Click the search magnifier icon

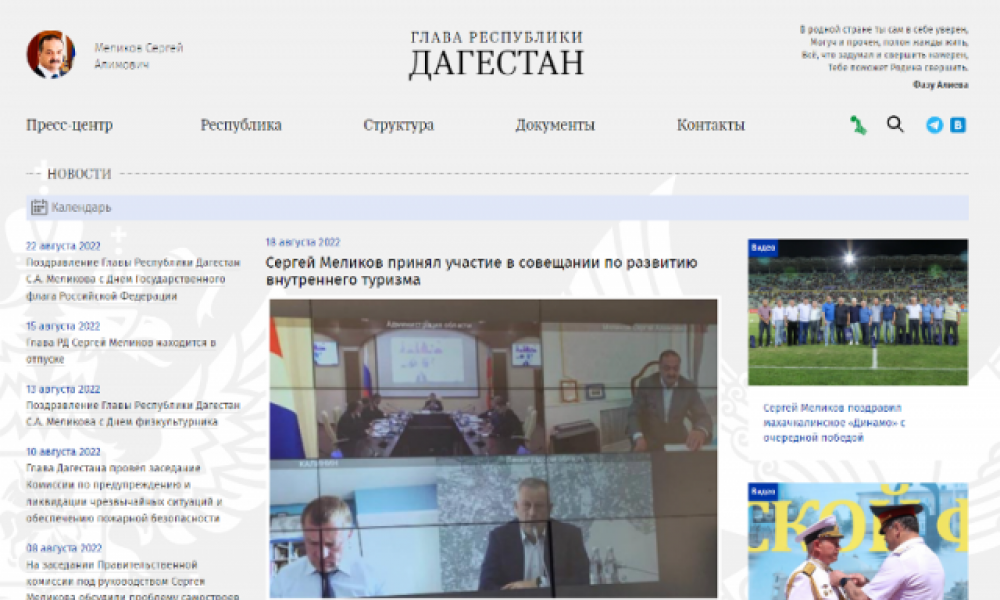(x=895, y=125)
